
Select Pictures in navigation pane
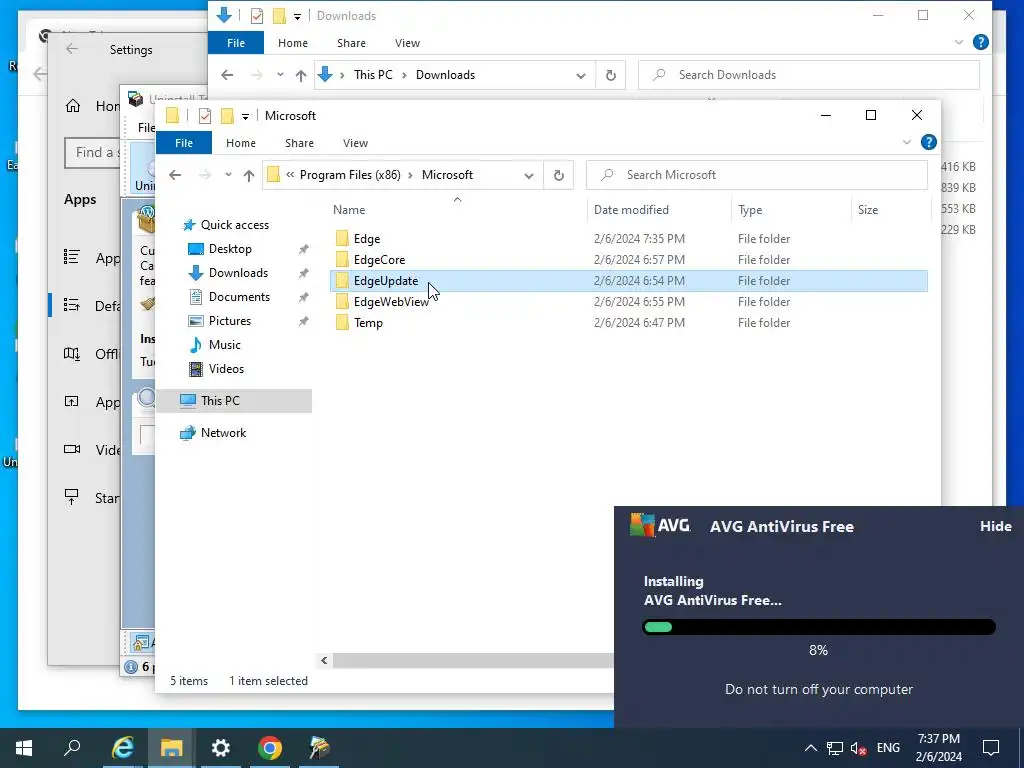tap(229, 321)
